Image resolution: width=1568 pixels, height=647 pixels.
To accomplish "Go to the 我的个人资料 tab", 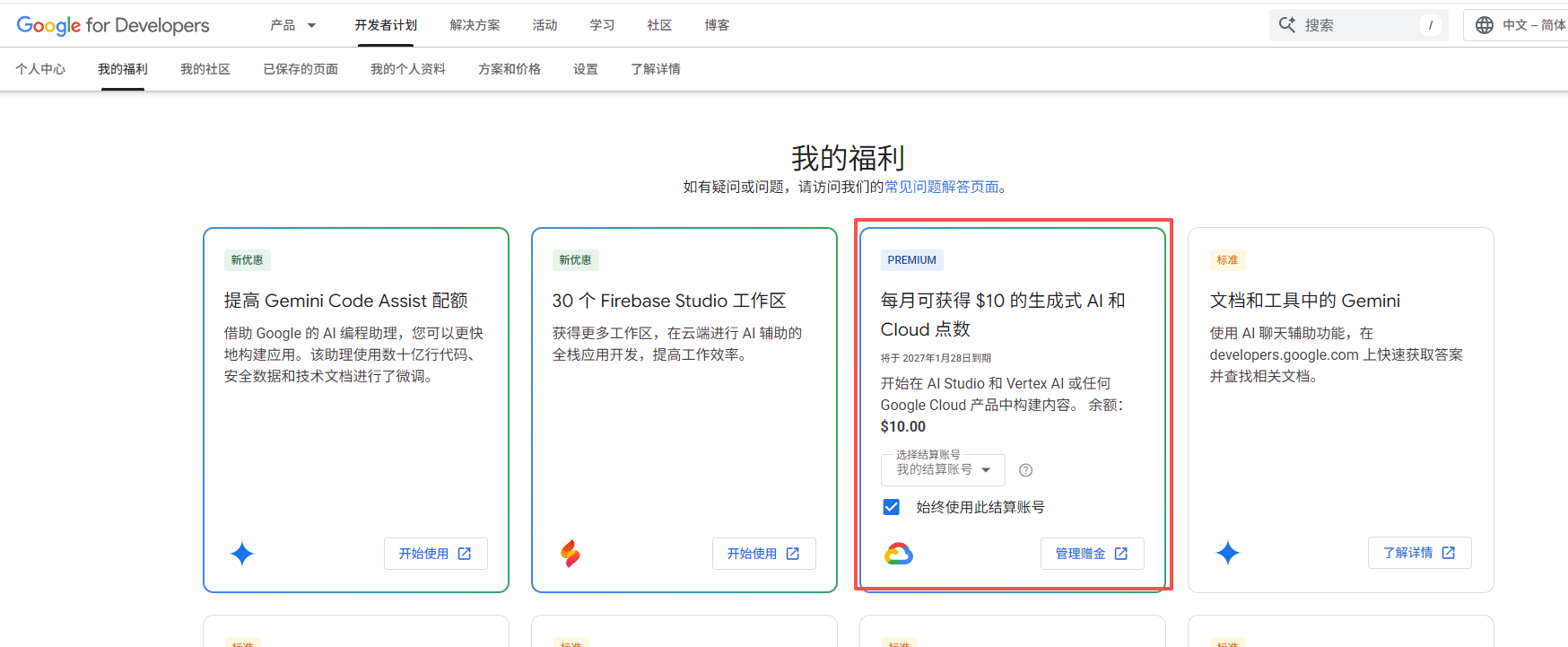I will [408, 69].
